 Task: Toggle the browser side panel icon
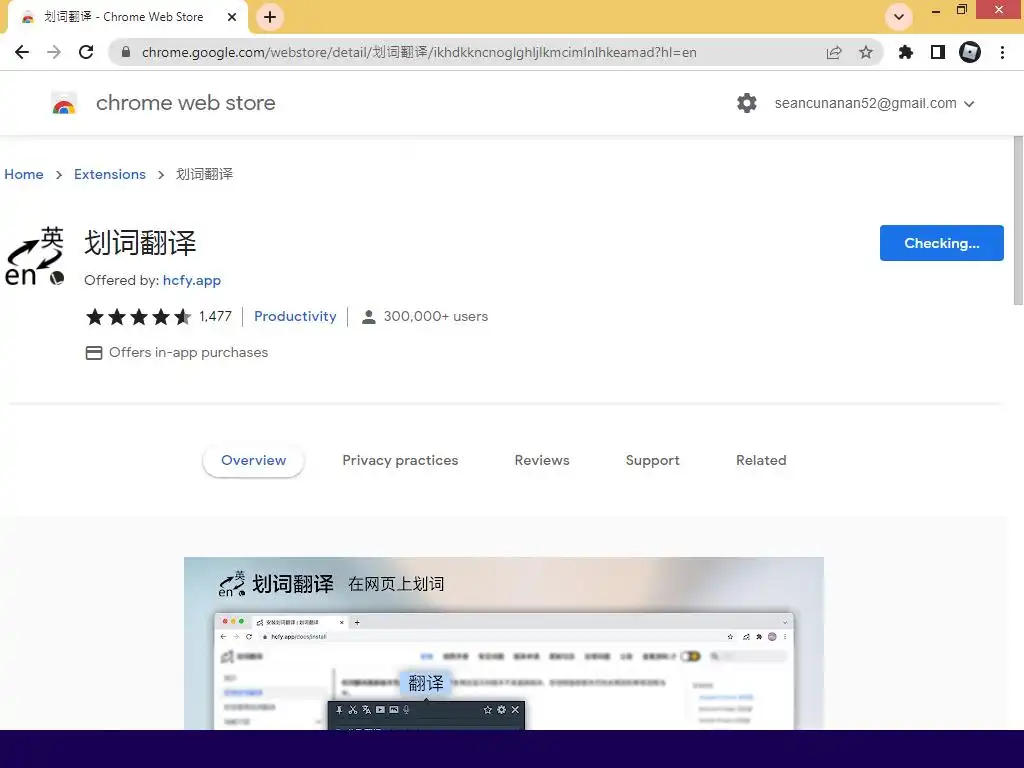938,52
